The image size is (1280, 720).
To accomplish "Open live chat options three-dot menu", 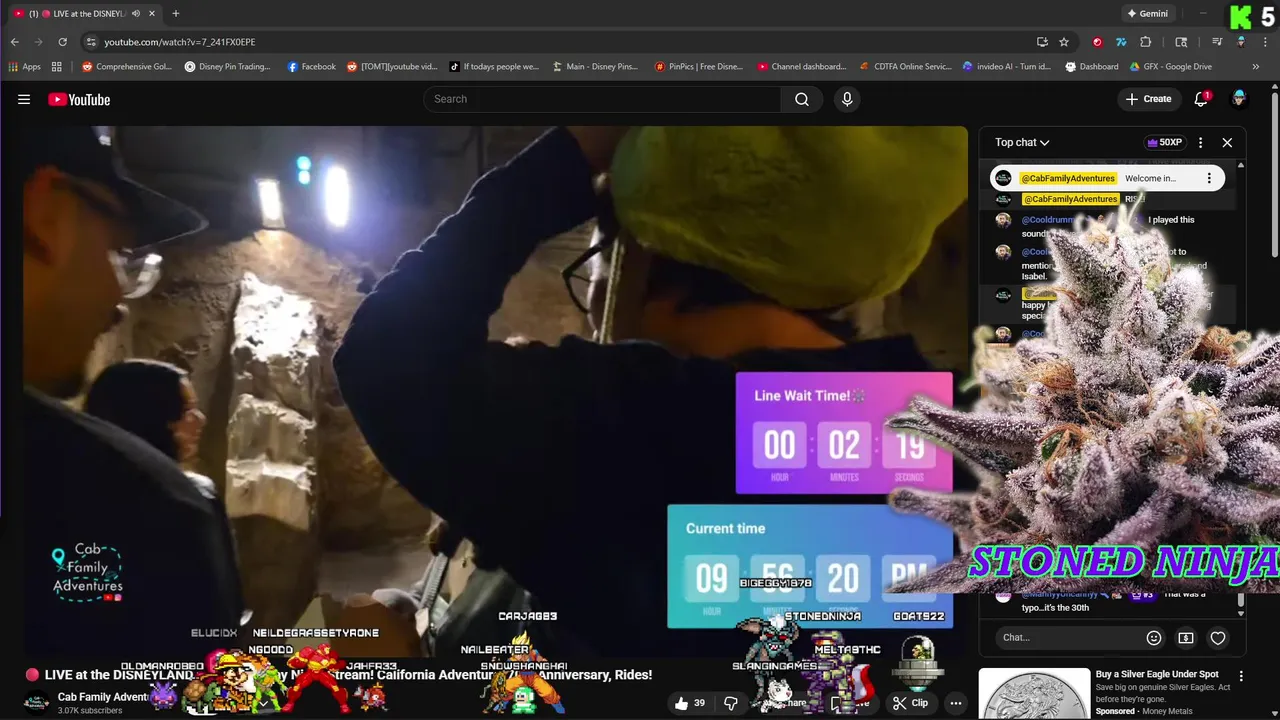I will [1201, 142].
